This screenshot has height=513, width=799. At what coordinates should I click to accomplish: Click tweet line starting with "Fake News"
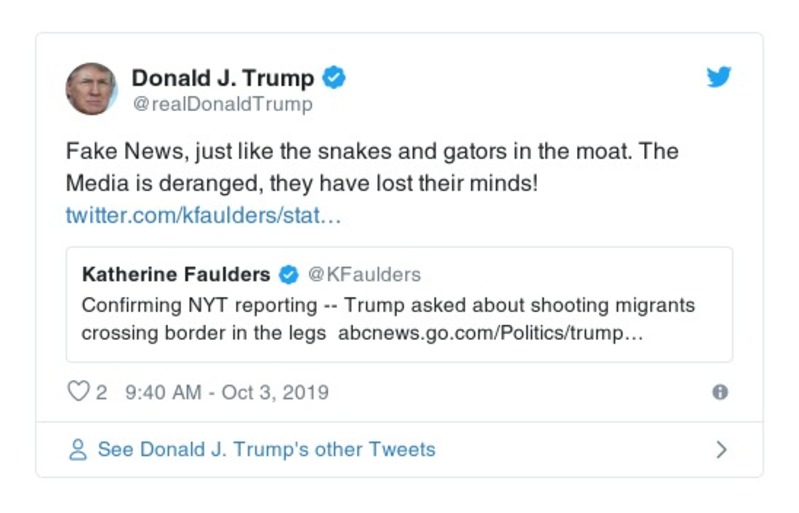pyautogui.click(x=372, y=153)
